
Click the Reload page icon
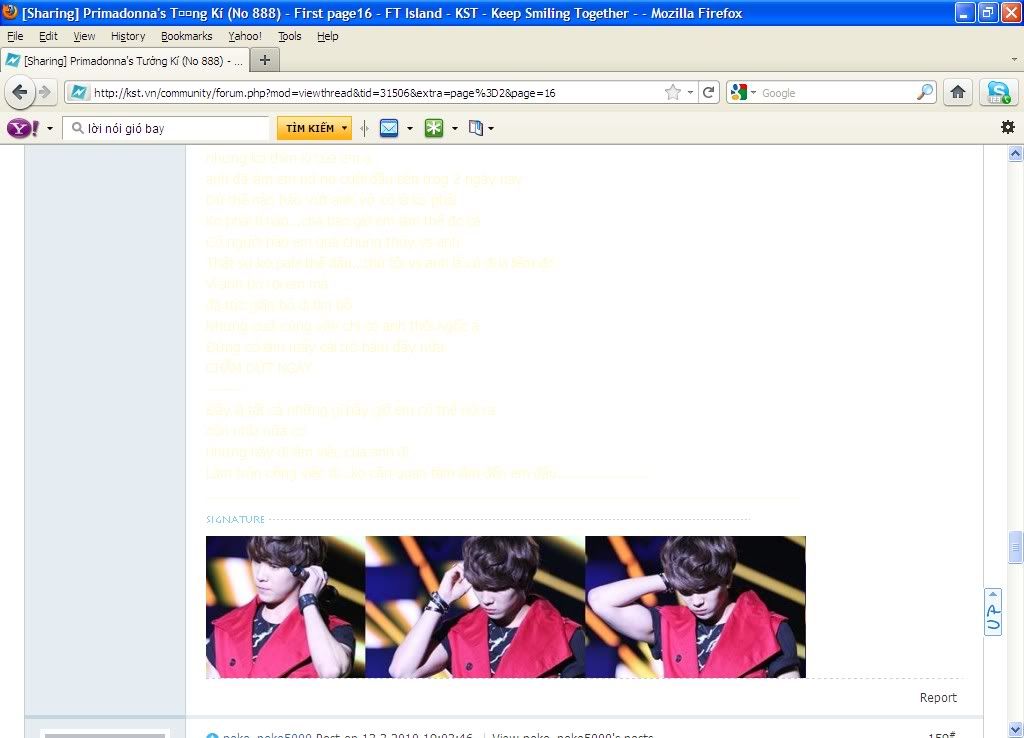(709, 93)
